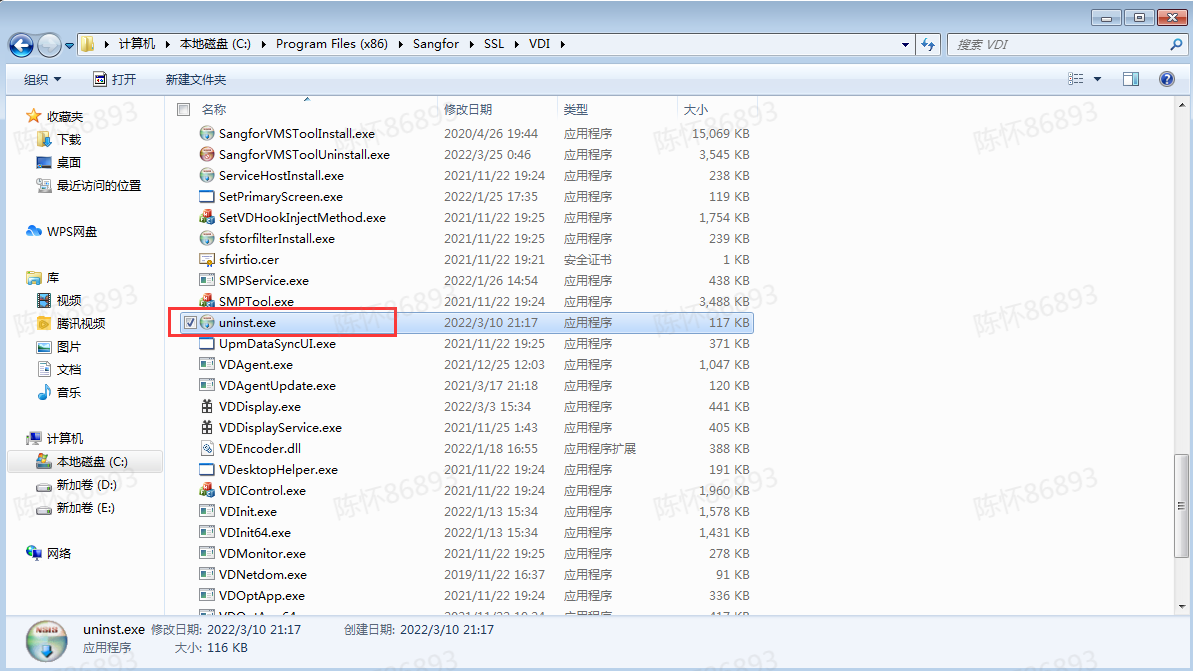
Task: Click the VDDisplayService.exe file icon
Action: (207, 428)
